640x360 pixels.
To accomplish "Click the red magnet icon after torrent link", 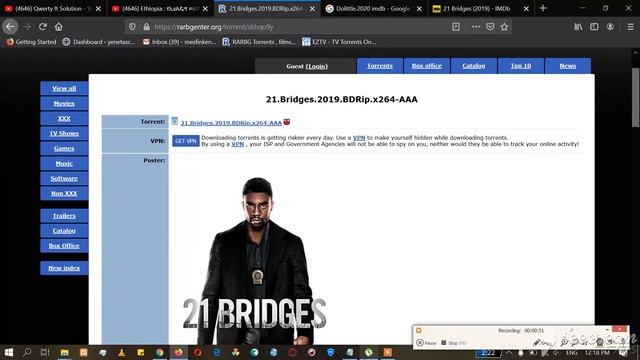I will point(287,122).
